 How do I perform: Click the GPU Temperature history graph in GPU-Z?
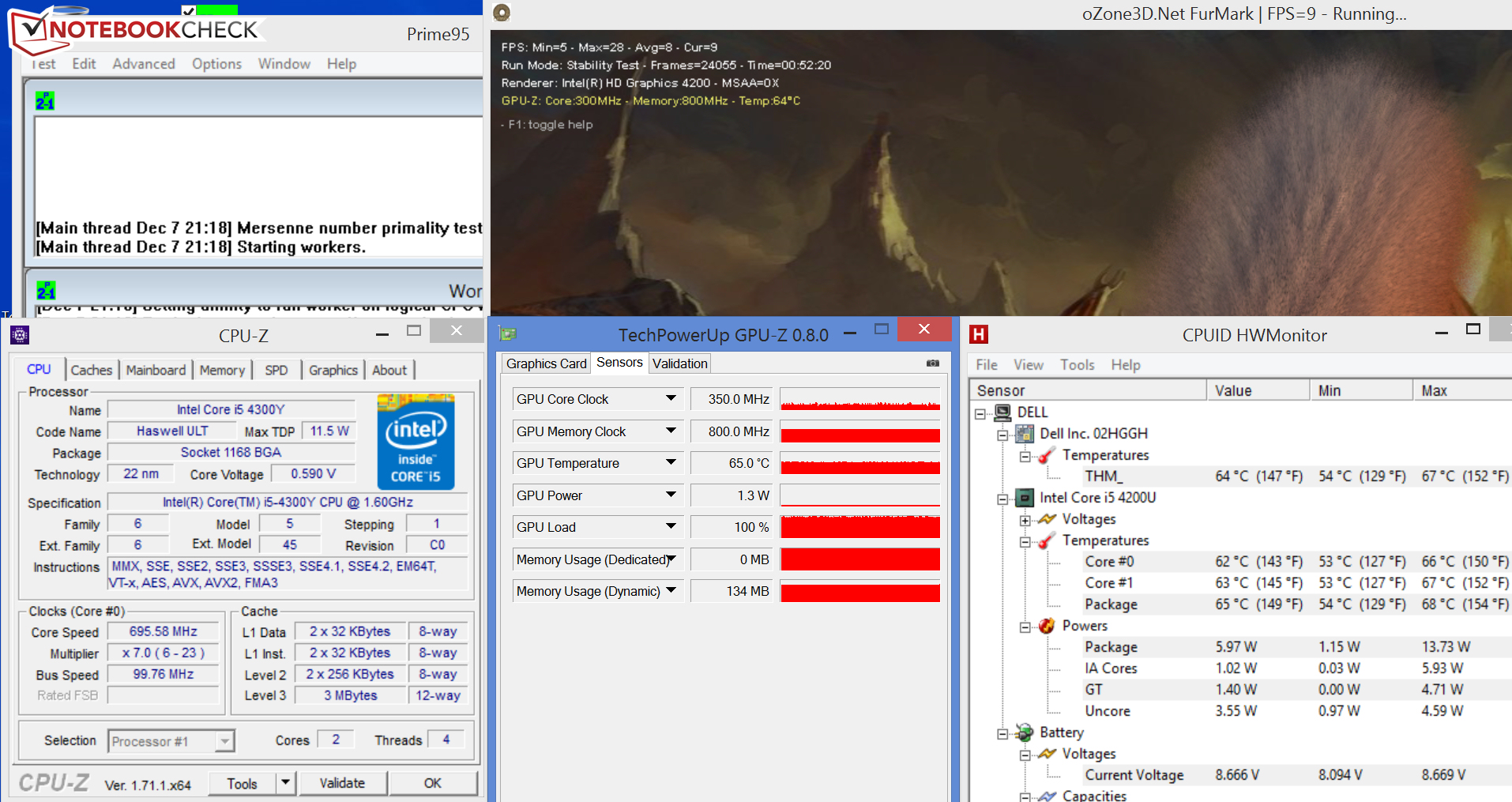coord(860,463)
